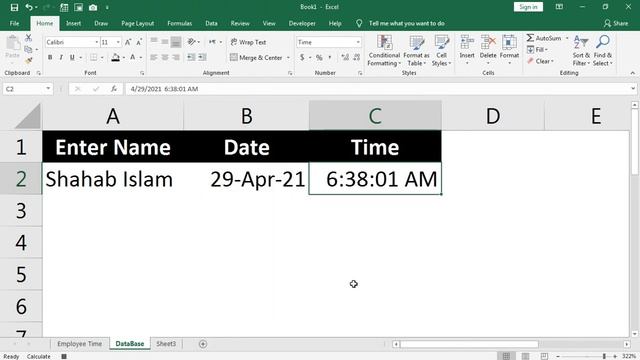Click AutoSum
640x360 pixels.
544,38
